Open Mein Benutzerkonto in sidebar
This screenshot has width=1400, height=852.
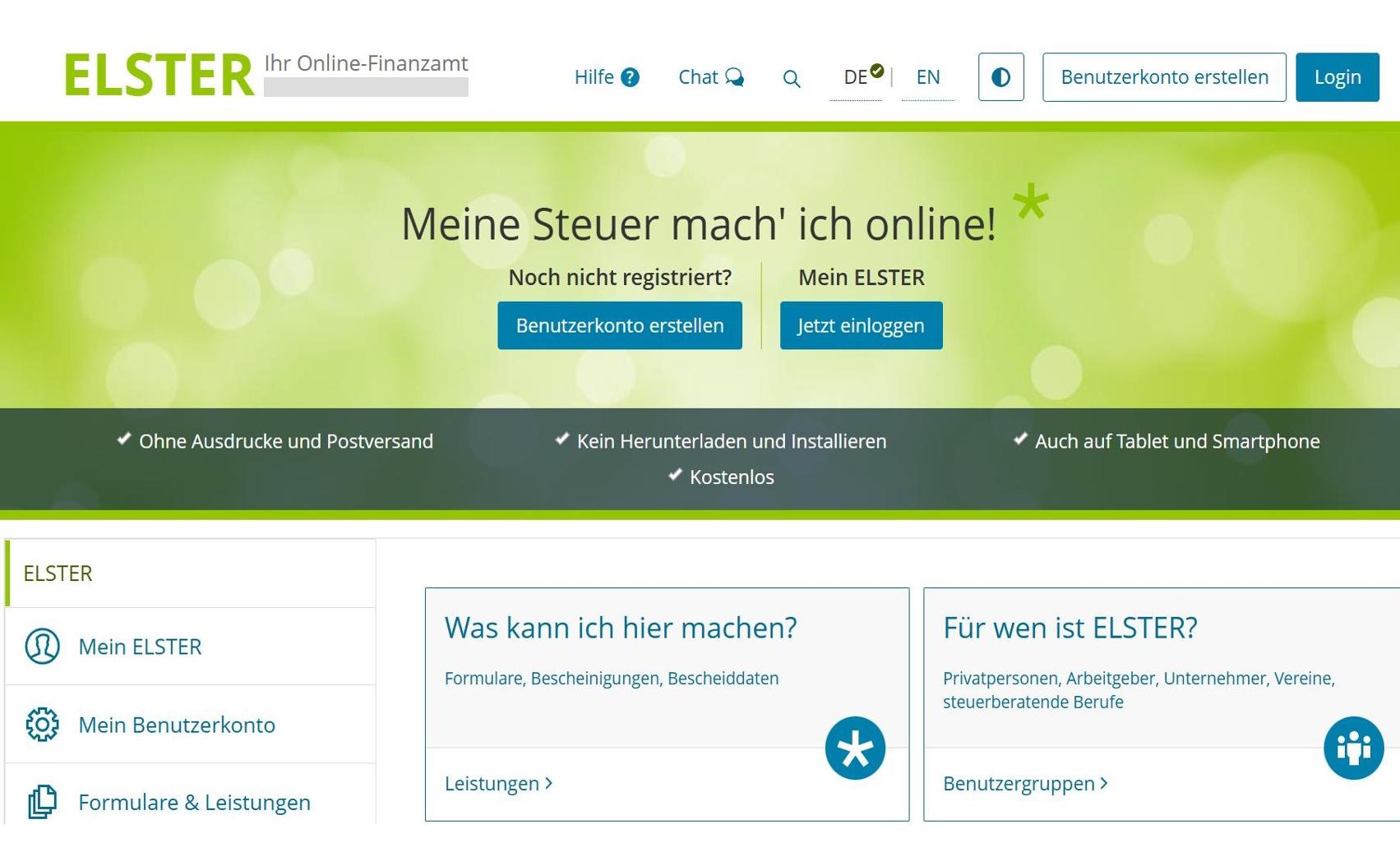tap(176, 725)
